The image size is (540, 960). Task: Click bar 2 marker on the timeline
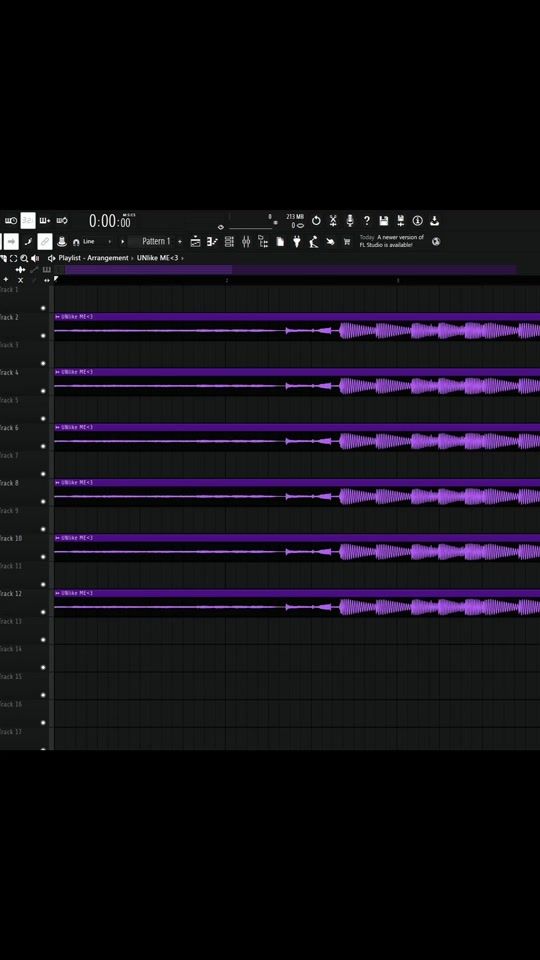coord(227,280)
